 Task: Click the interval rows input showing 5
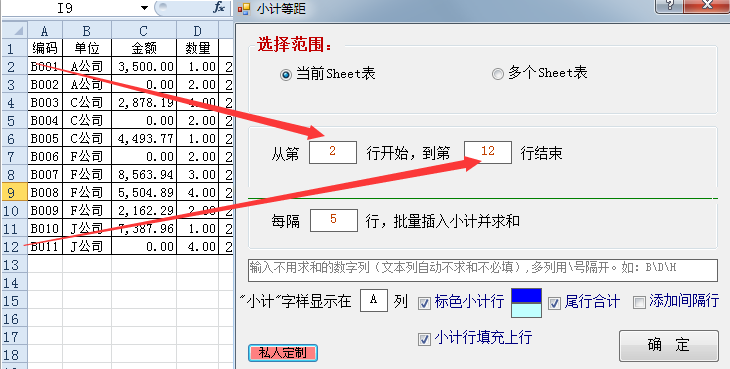(x=334, y=220)
